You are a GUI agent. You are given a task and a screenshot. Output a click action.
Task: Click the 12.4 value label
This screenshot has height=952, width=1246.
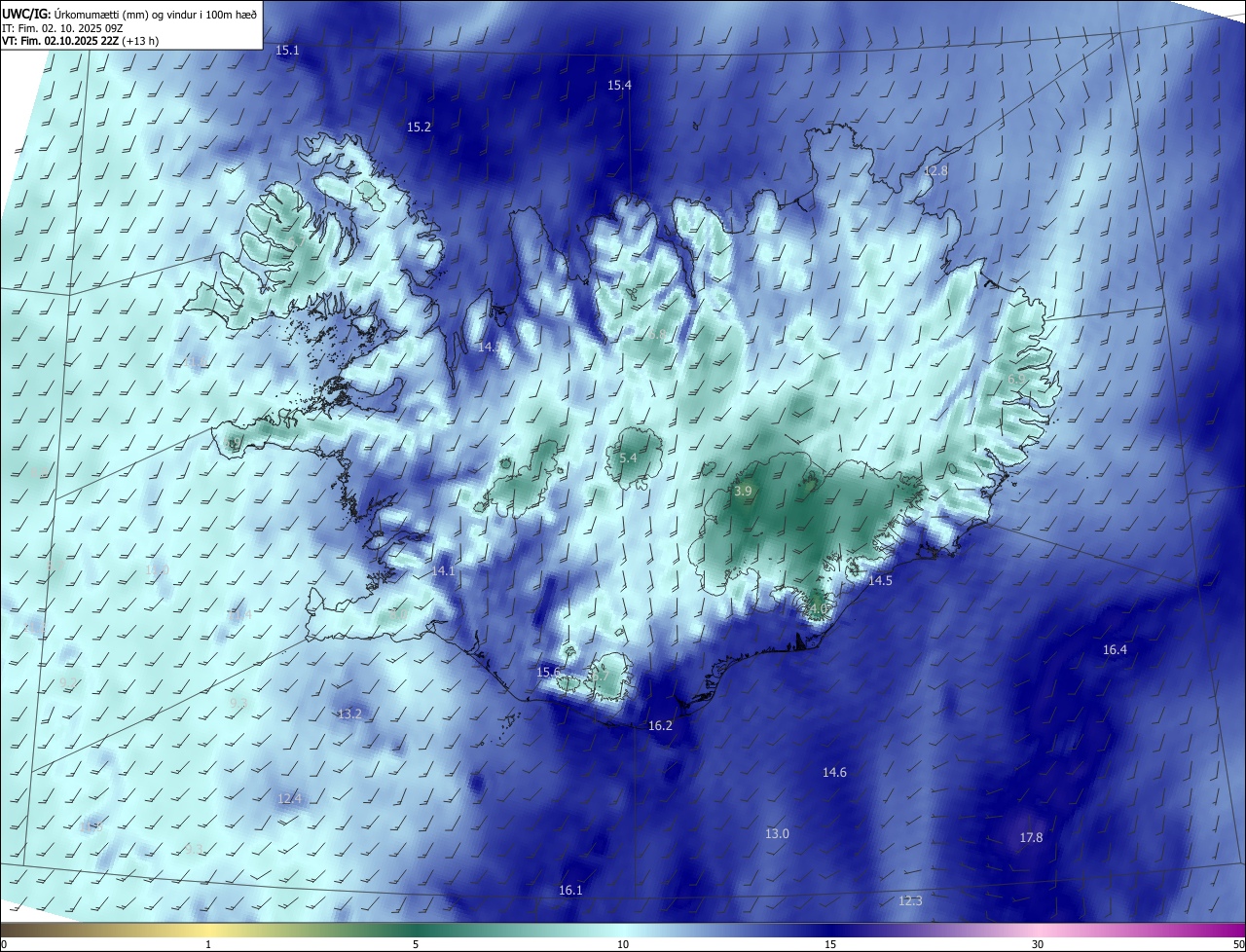290,798
